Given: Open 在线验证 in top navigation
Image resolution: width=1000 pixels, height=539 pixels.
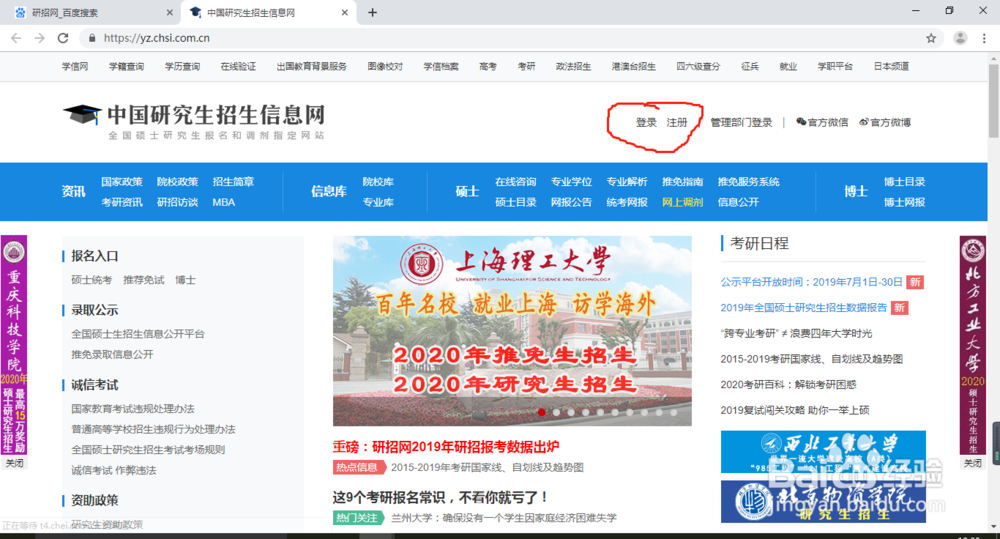Looking at the screenshot, I should click(x=239, y=66).
